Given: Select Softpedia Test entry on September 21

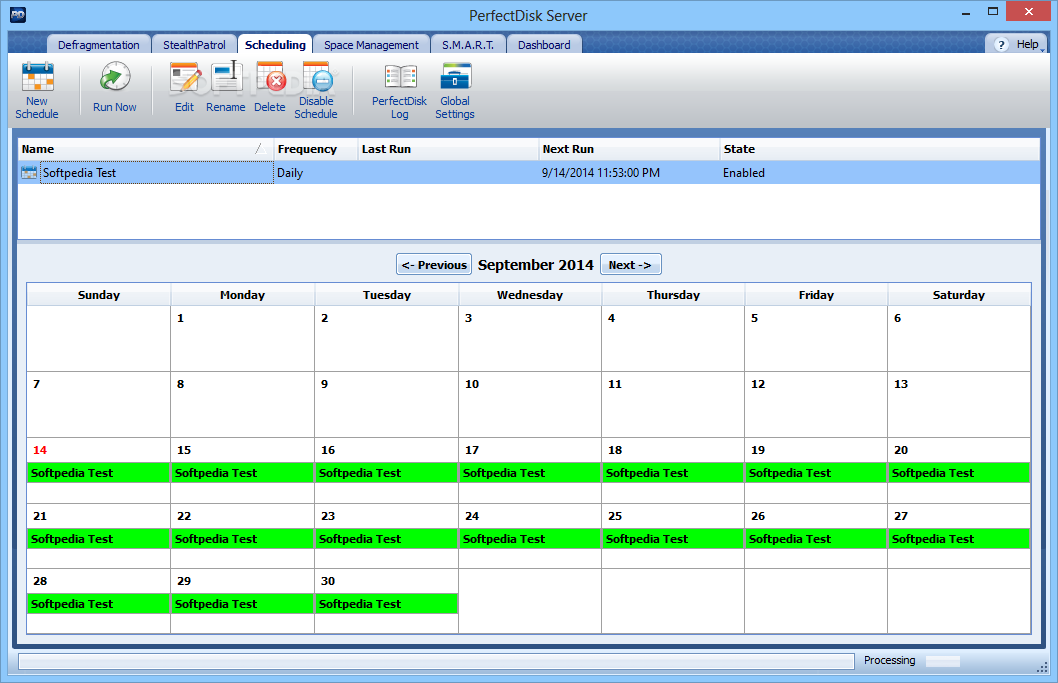Looking at the screenshot, I should 99,539.
